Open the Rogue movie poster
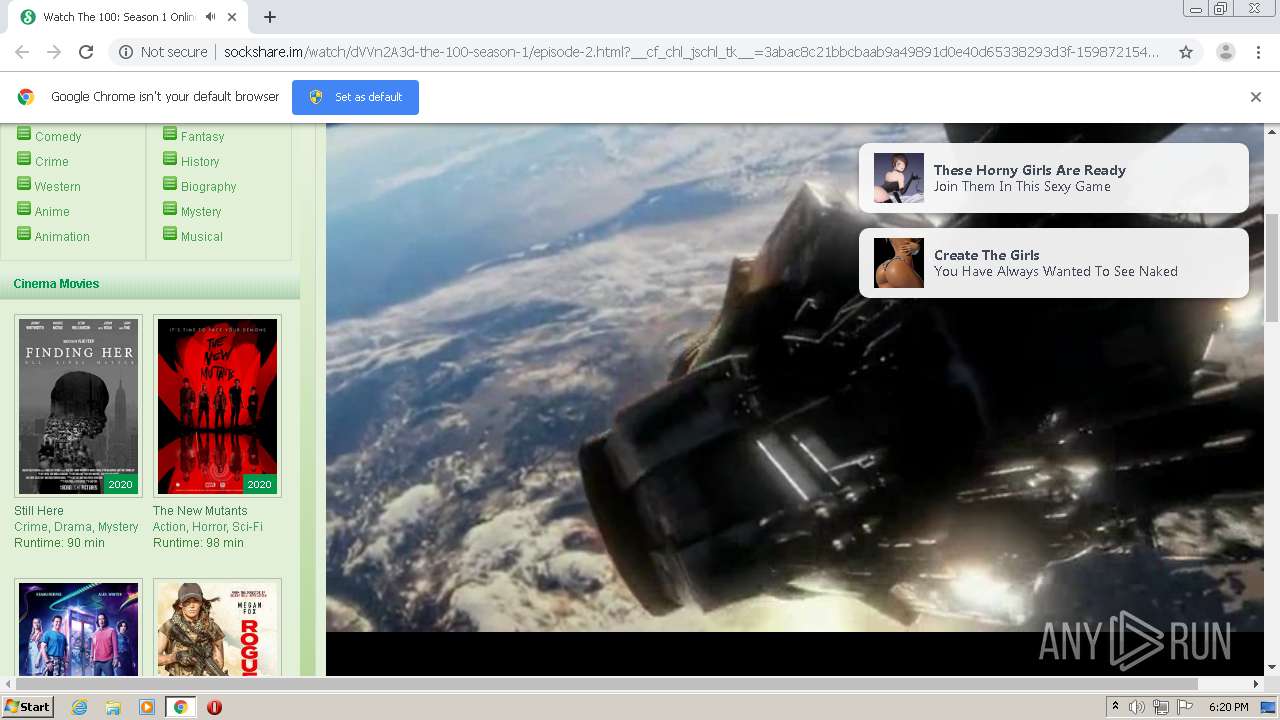Image resolution: width=1280 pixels, height=720 pixels. point(217,628)
